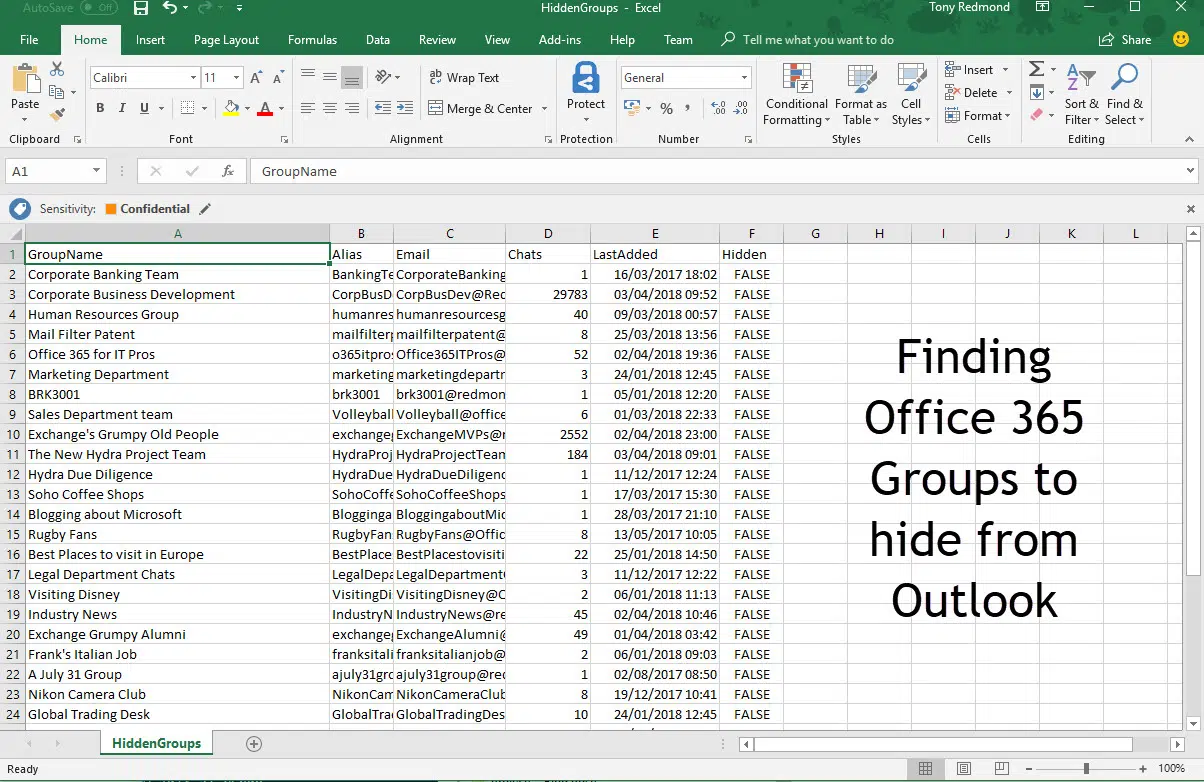The width and height of the screenshot is (1204, 782).
Task: Toggle the AutoSave switch
Action: 99,8
